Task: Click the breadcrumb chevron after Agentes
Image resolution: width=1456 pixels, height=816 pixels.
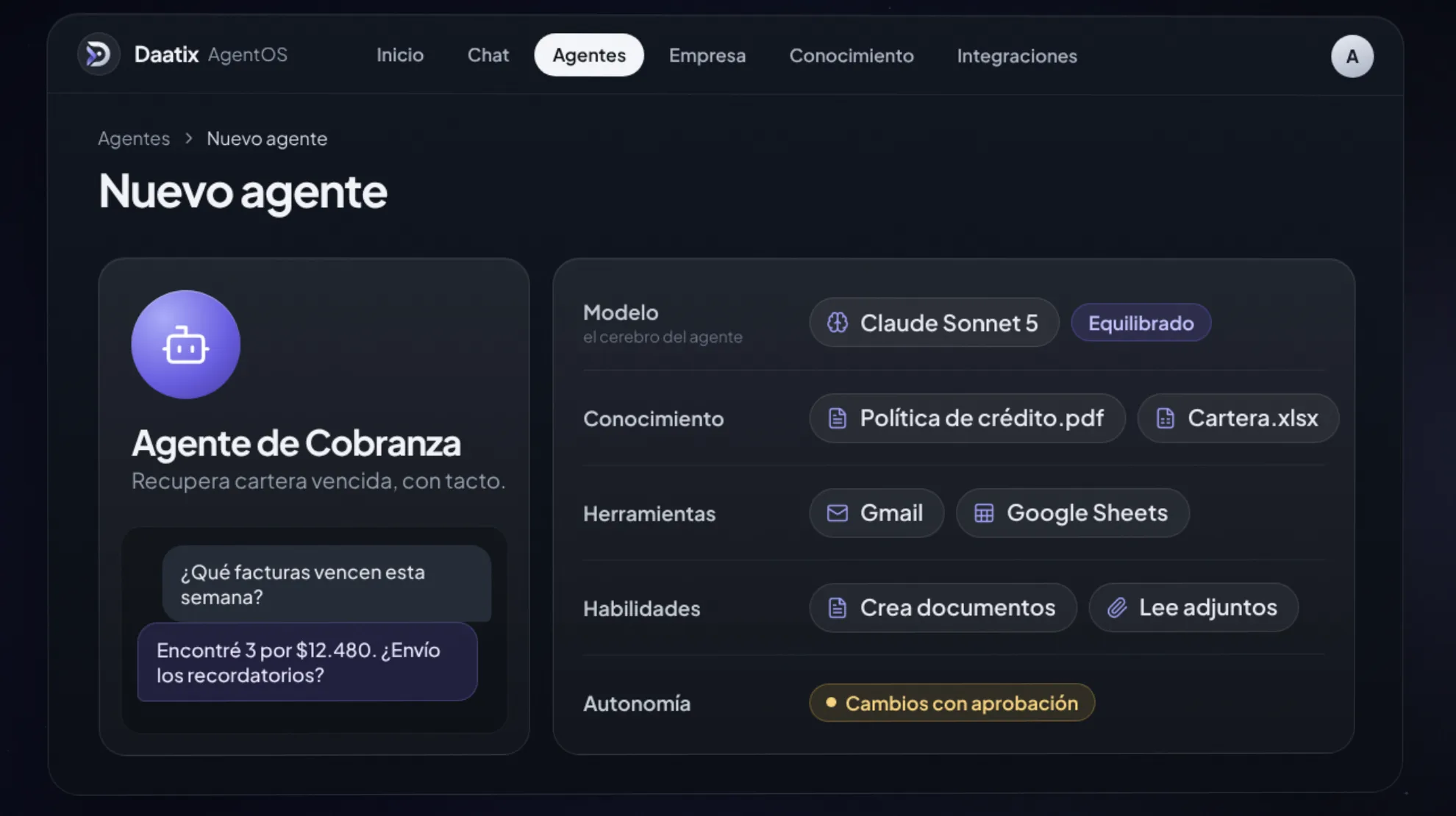Action: (x=189, y=138)
